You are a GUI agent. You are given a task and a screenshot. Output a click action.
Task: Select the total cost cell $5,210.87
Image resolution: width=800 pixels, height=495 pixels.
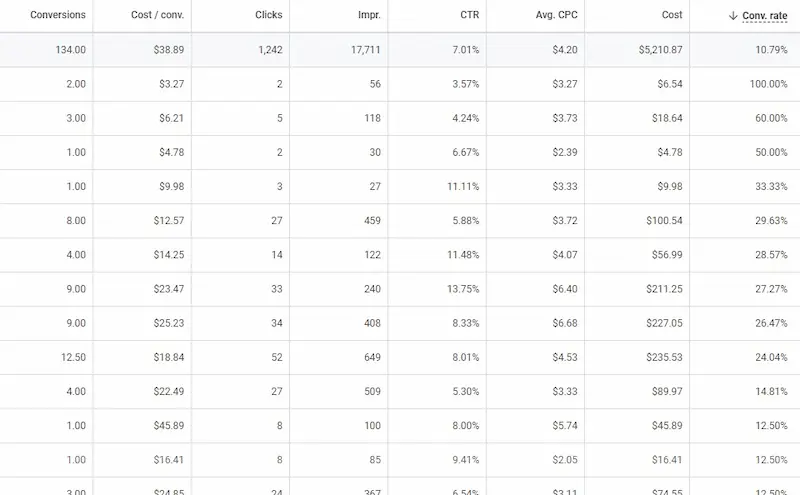[658, 49]
